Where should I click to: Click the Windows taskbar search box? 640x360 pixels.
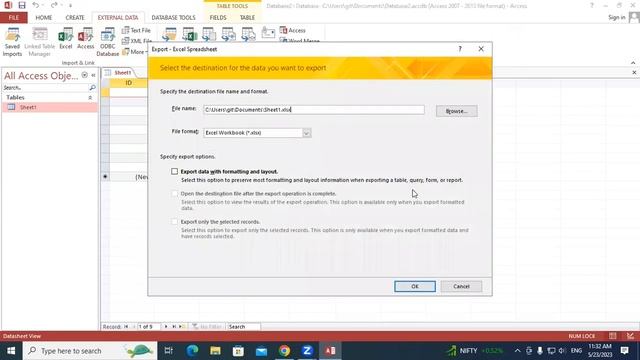pos(90,351)
